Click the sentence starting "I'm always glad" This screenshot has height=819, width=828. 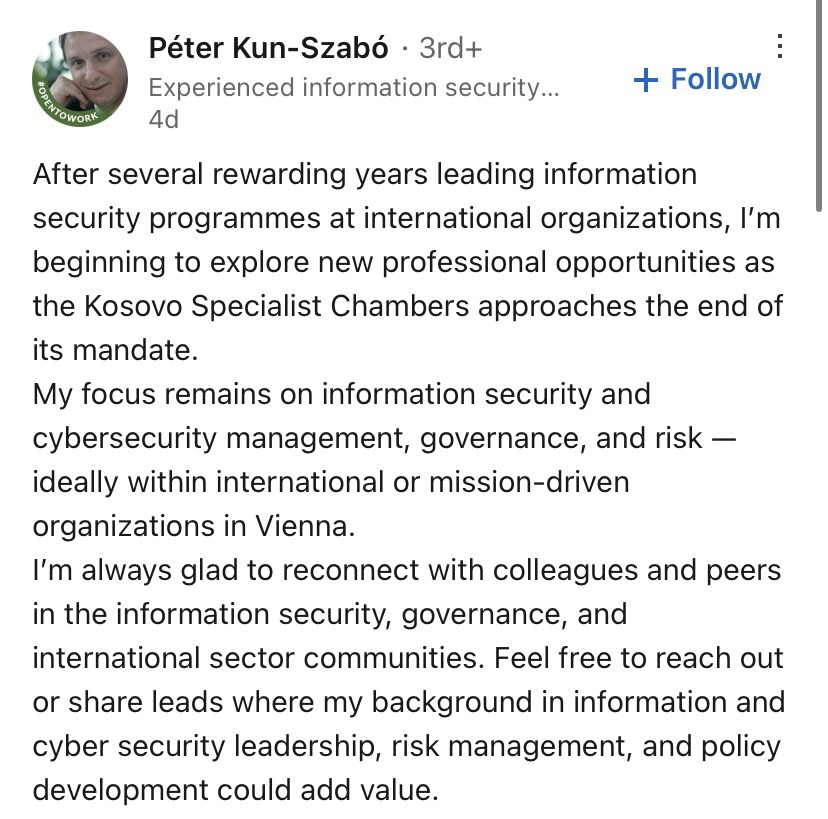(406, 570)
